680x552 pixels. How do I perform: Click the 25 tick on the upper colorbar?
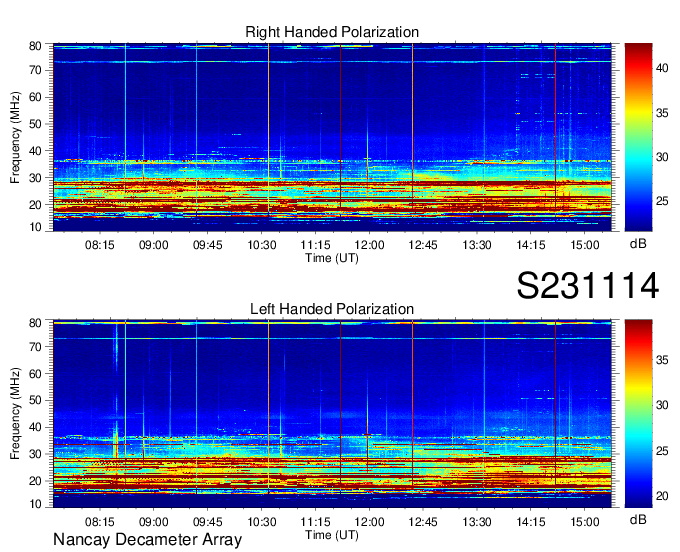(x=662, y=201)
